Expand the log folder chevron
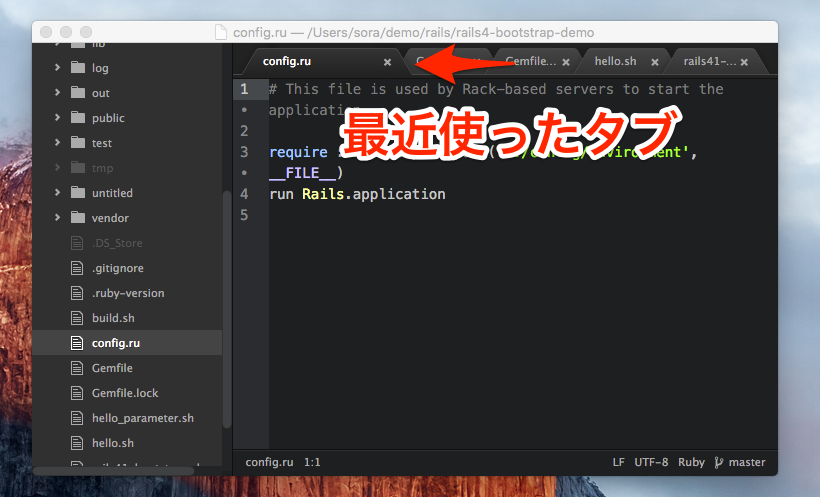 57,67
